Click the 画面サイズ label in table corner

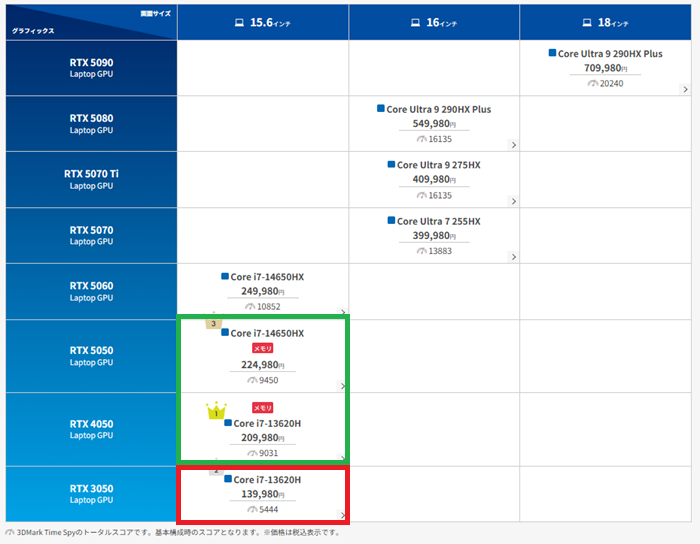pyautogui.click(x=155, y=14)
